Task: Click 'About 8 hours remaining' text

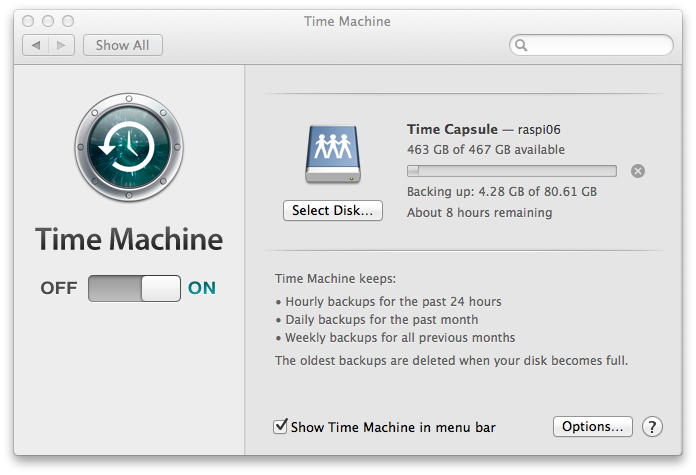Action: click(479, 213)
